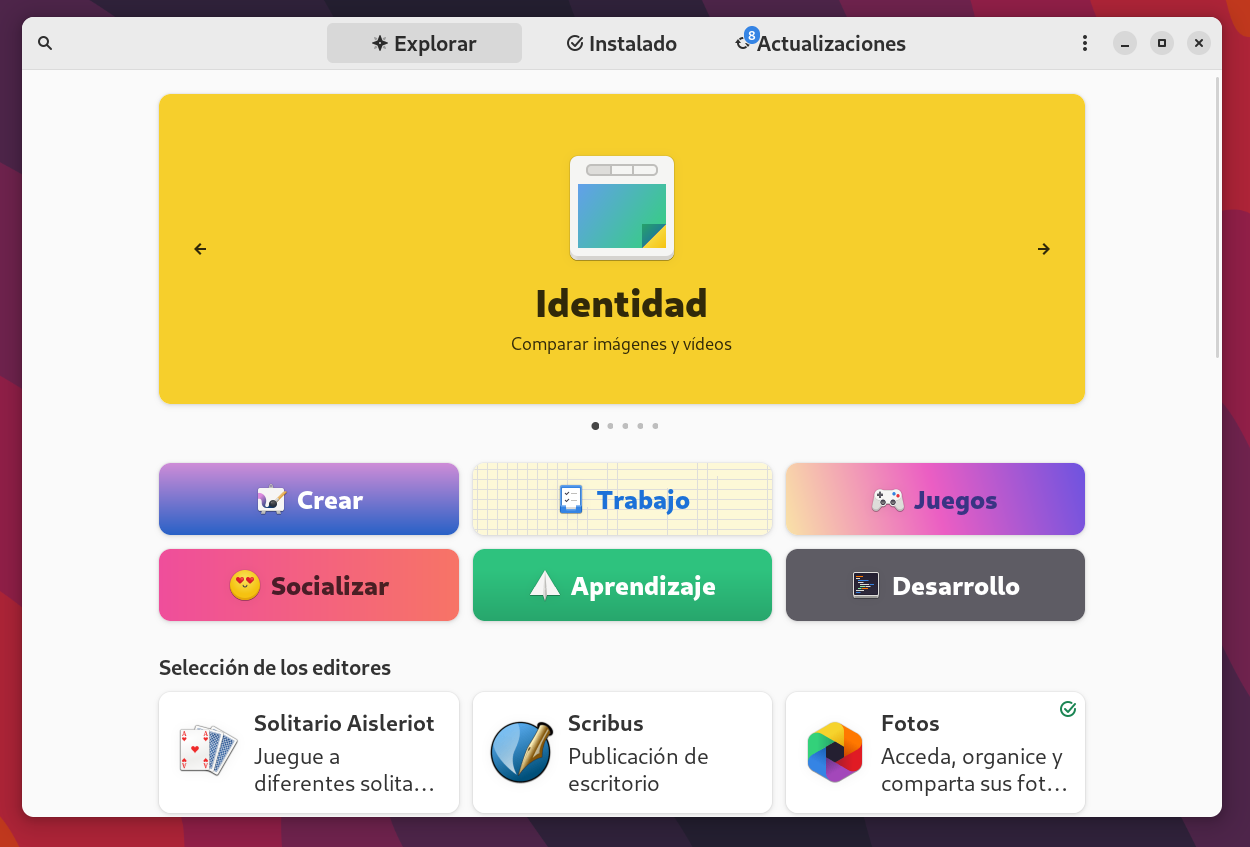Select the second carousel page dot
This screenshot has height=847, width=1250.
pyautogui.click(x=610, y=426)
